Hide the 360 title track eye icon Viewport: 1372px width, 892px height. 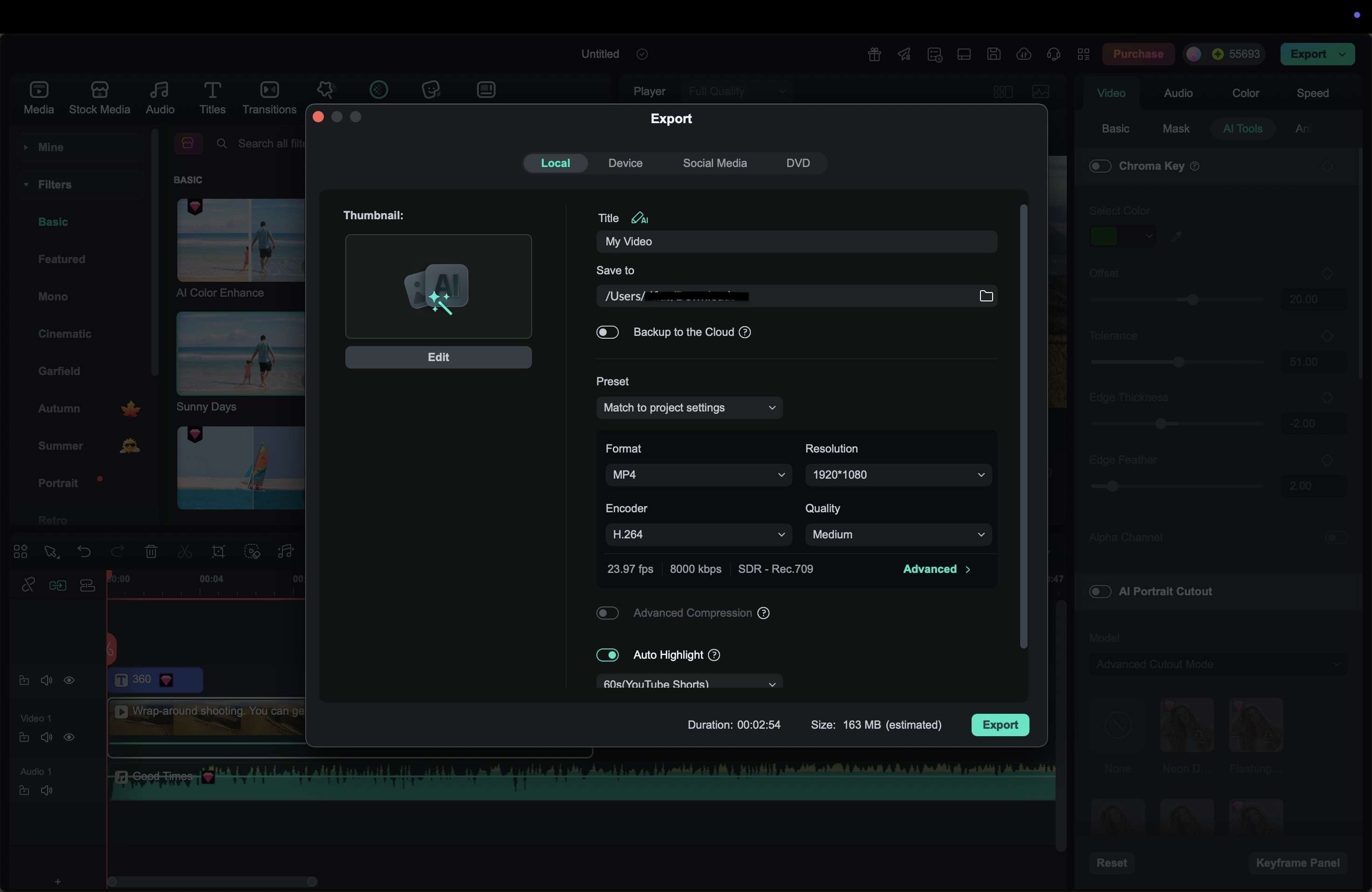(x=69, y=681)
